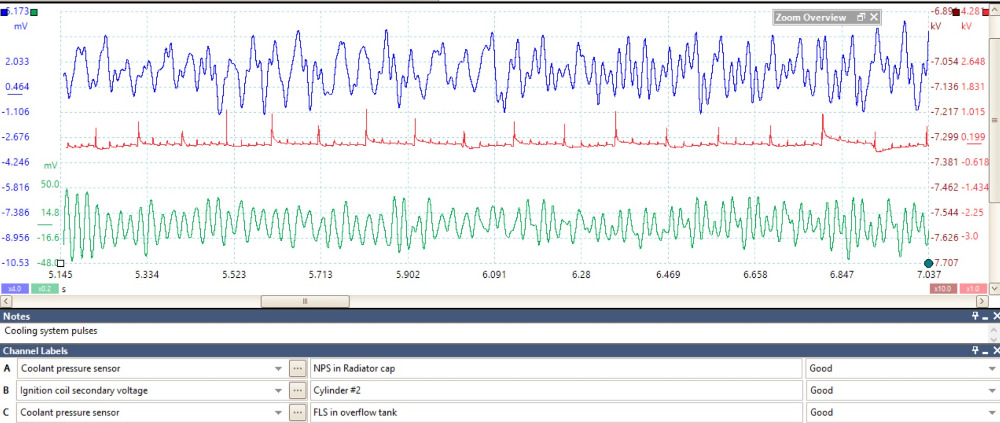This screenshot has width=1000, height=423.
Task: Click the 'Cylinder #2' description field
Action: tap(555, 390)
